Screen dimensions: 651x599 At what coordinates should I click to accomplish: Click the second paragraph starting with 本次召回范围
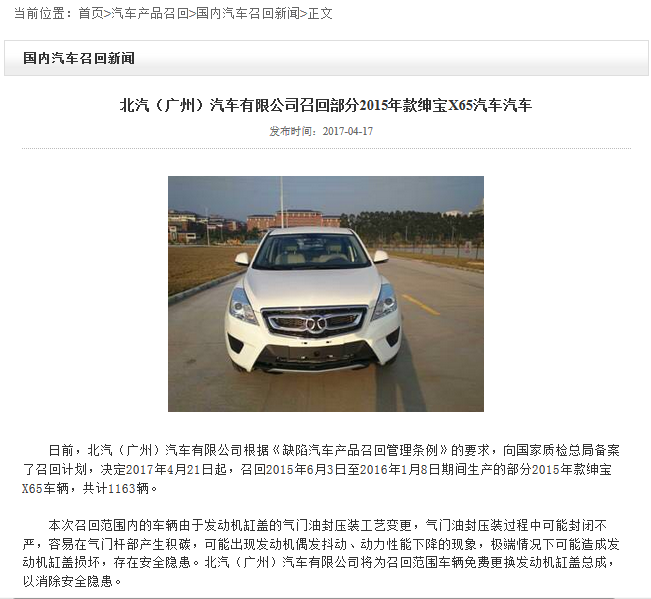point(321,553)
